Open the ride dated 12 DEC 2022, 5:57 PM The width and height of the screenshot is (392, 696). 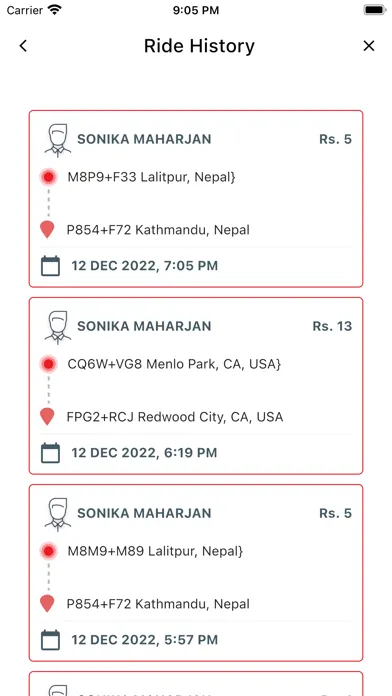pyautogui.click(x=196, y=573)
